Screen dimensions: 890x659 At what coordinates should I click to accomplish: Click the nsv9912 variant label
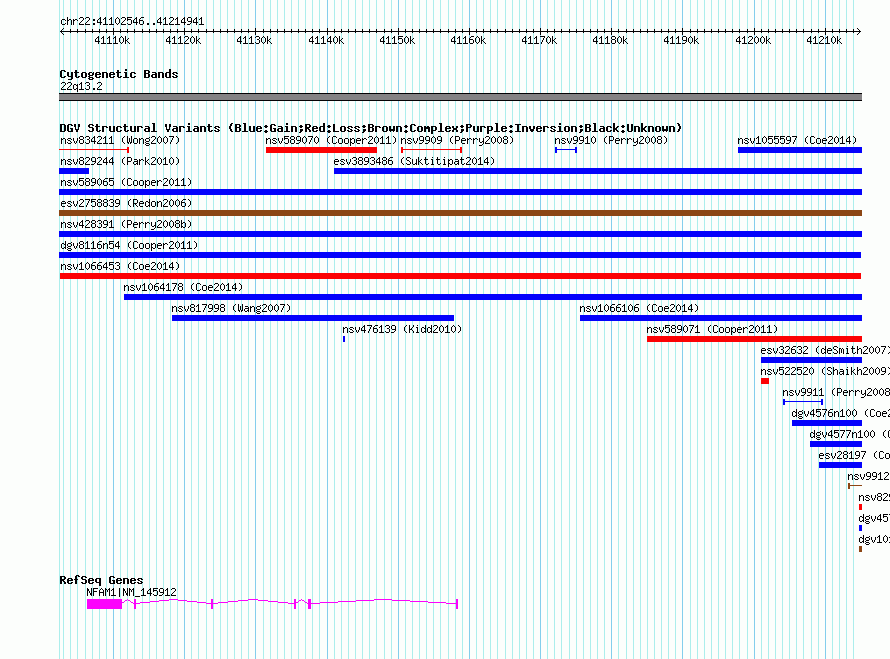[x=868, y=476]
